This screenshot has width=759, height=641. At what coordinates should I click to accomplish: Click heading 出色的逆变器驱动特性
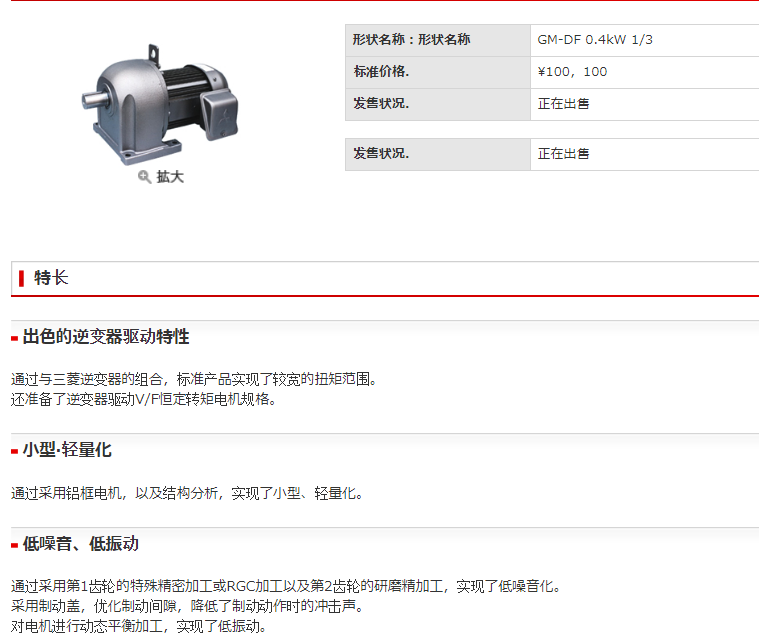106,336
